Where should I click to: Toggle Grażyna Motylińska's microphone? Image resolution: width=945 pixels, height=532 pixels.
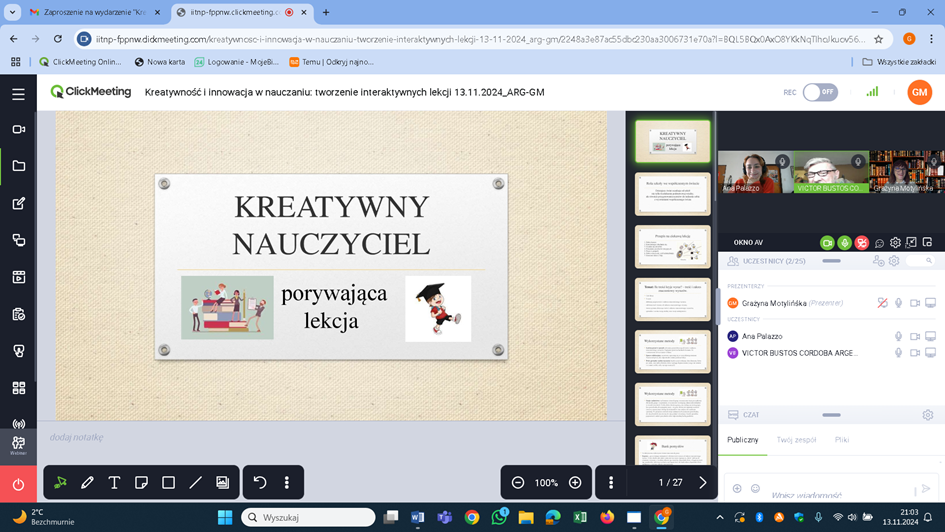[x=899, y=303]
